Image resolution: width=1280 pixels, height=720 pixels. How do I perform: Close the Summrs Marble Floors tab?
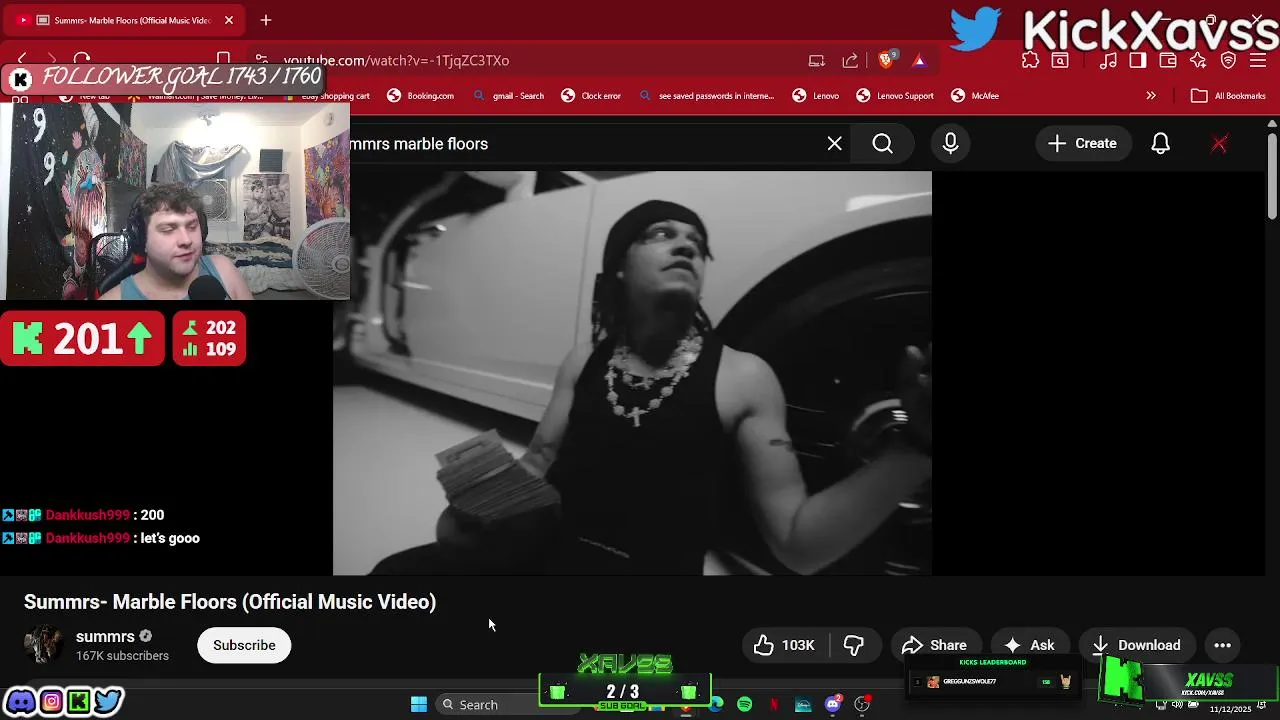pos(229,20)
